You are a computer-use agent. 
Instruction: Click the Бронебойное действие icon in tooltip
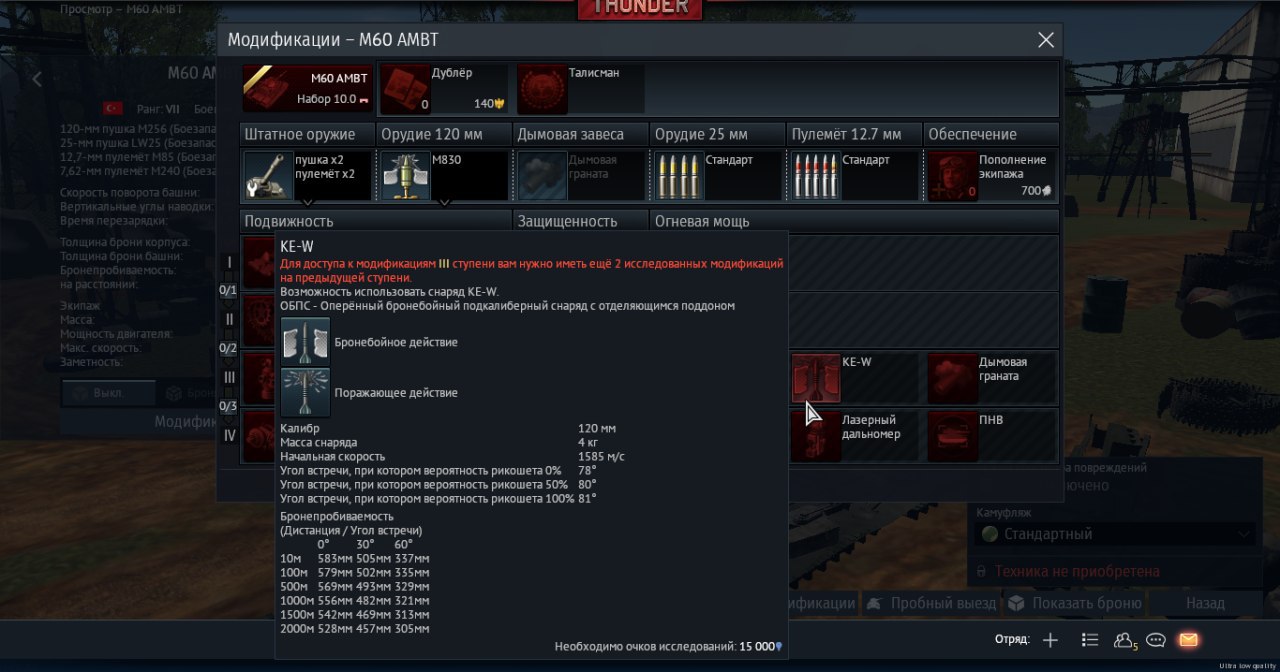(305, 341)
